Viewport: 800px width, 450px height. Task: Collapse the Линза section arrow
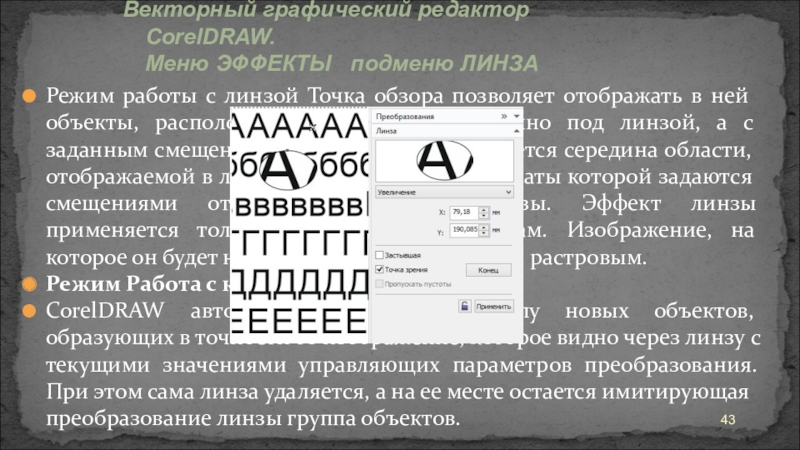[516, 131]
